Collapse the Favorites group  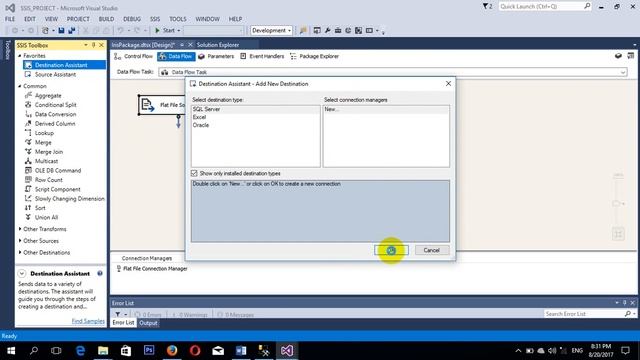(x=20, y=56)
